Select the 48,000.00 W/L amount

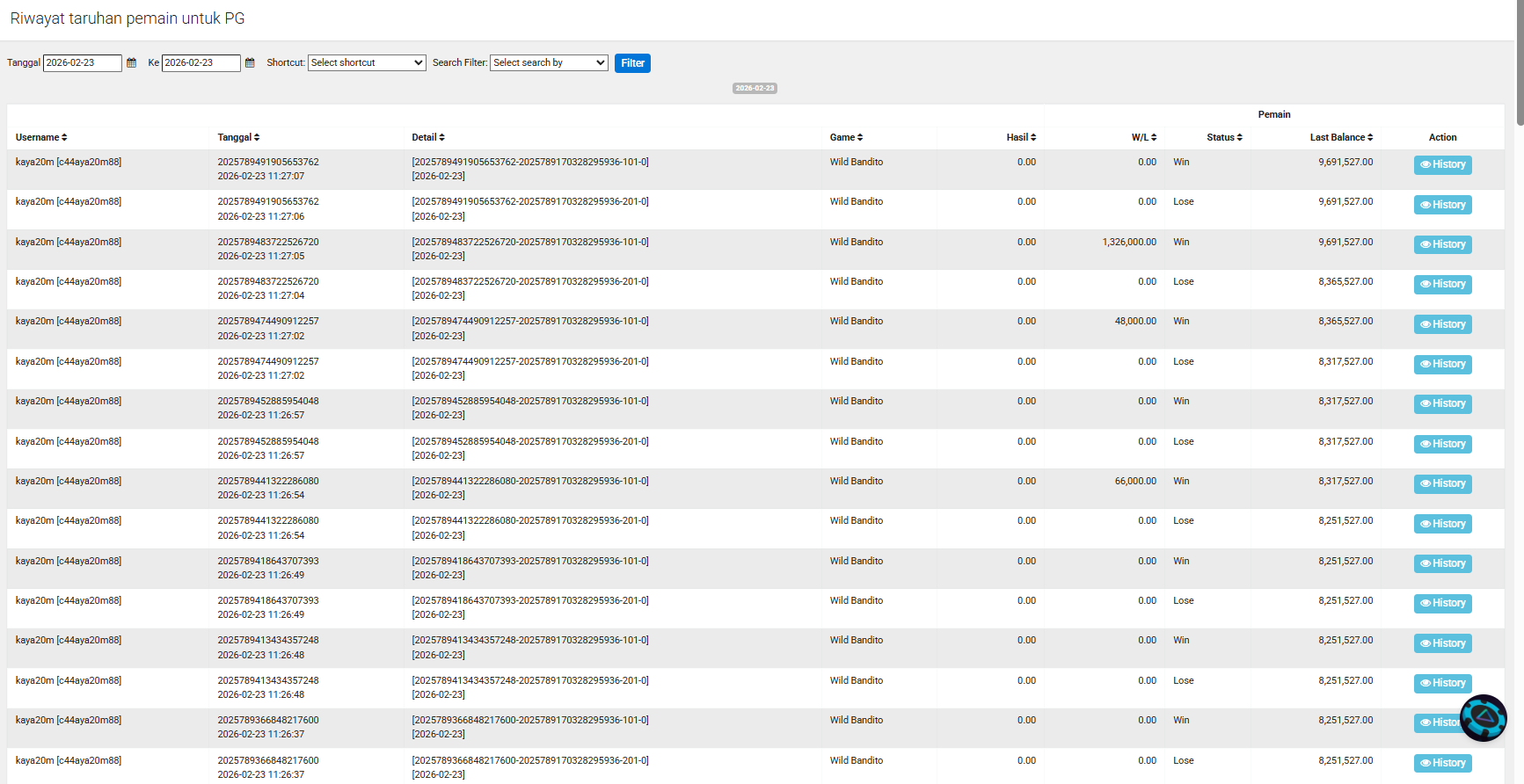pos(1135,322)
